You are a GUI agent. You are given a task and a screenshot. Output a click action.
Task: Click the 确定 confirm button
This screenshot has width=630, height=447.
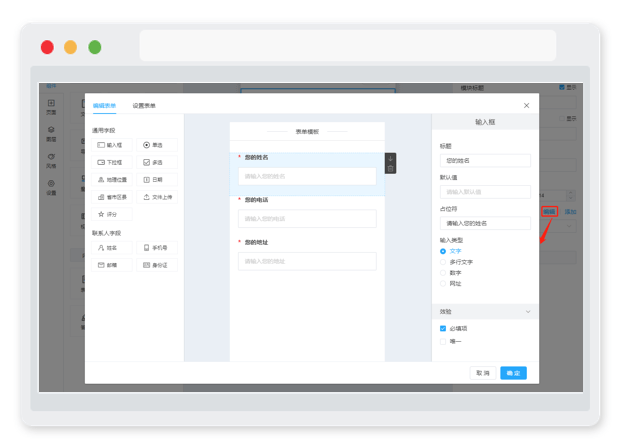[x=513, y=372]
